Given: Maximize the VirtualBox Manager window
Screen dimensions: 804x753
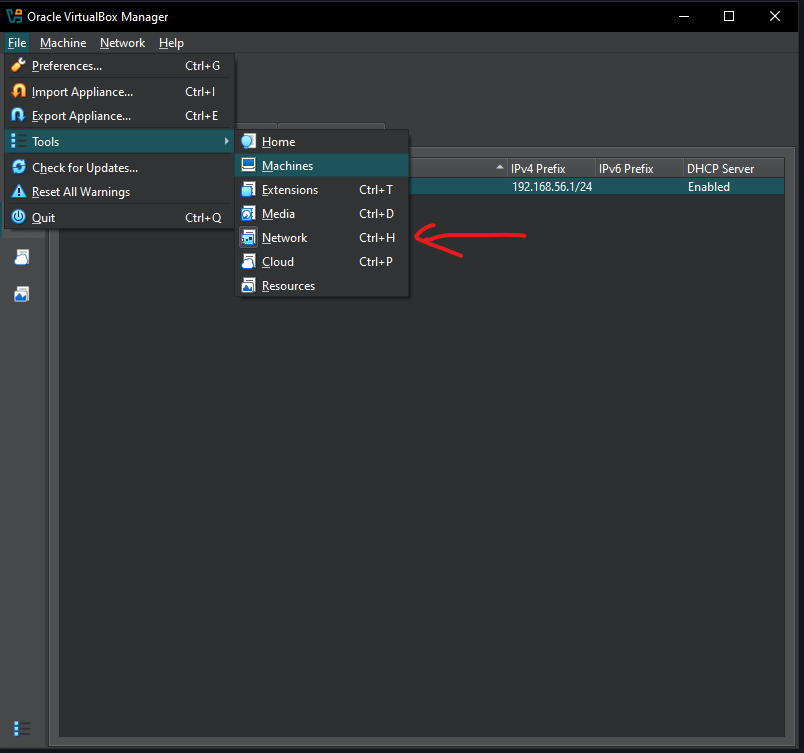Looking at the screenshot, I should 729,16.
